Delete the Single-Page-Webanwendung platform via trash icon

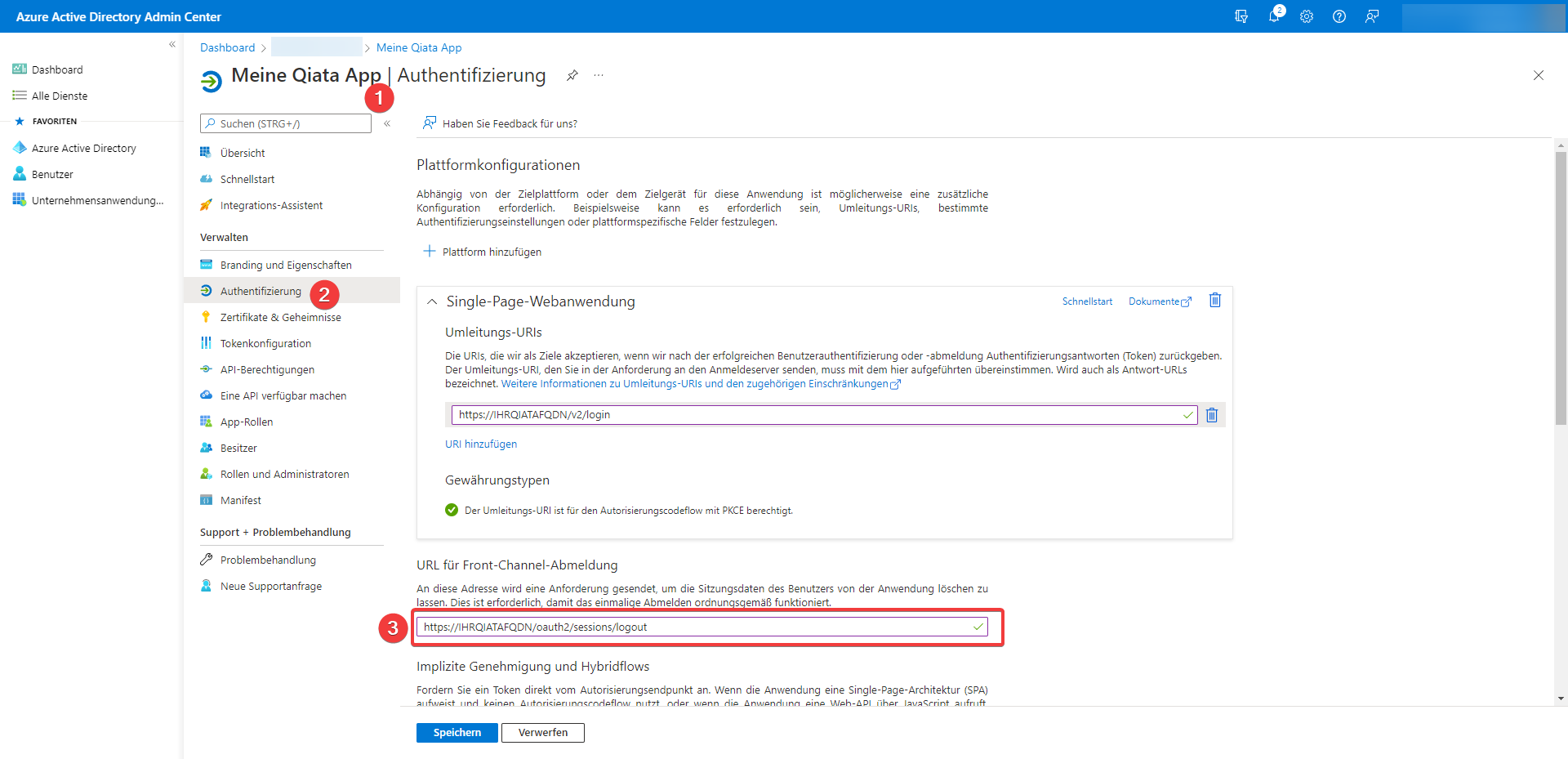point(1214,301)
